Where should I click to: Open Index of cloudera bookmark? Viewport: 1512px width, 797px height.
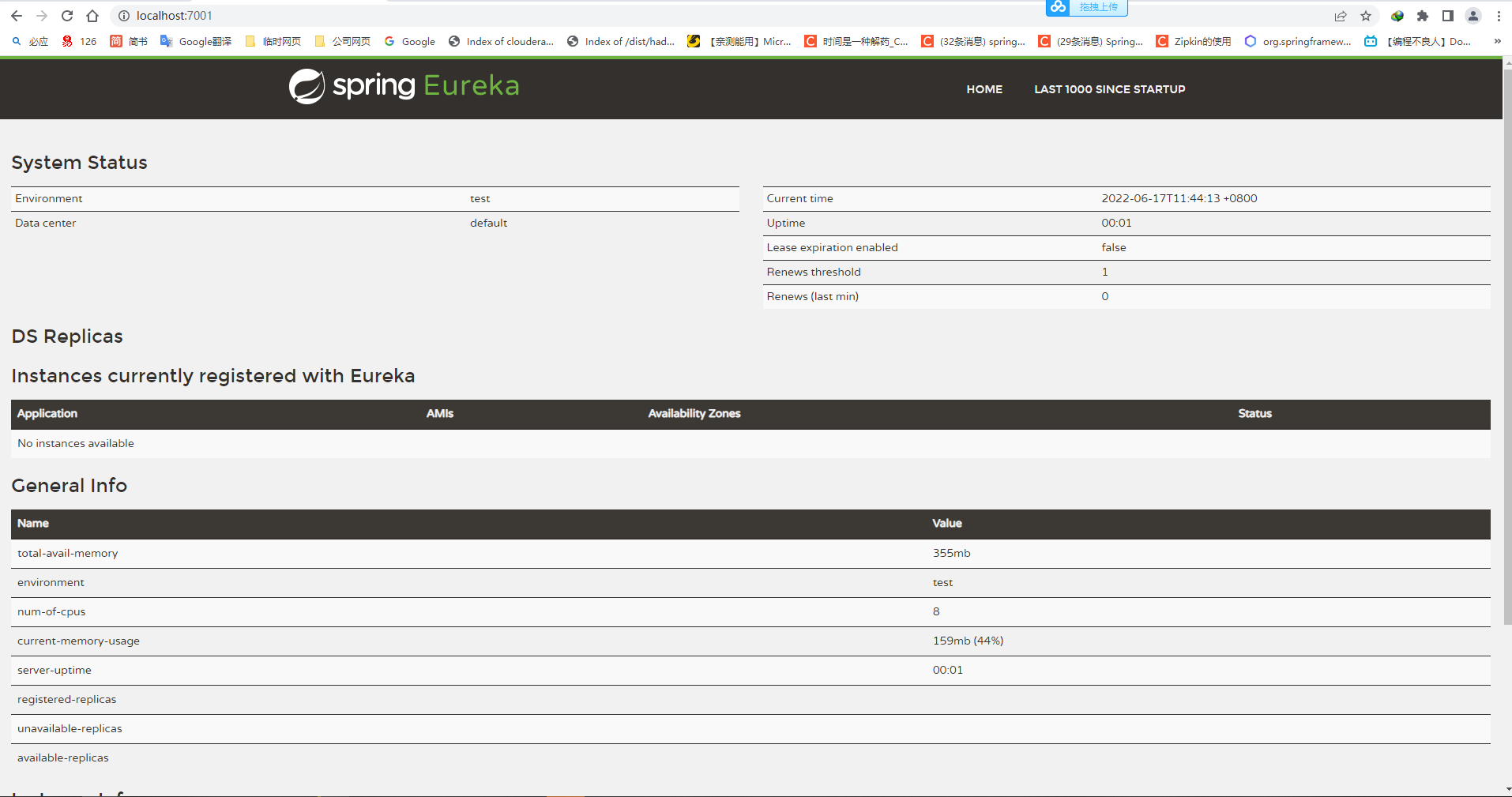[501, 41]
